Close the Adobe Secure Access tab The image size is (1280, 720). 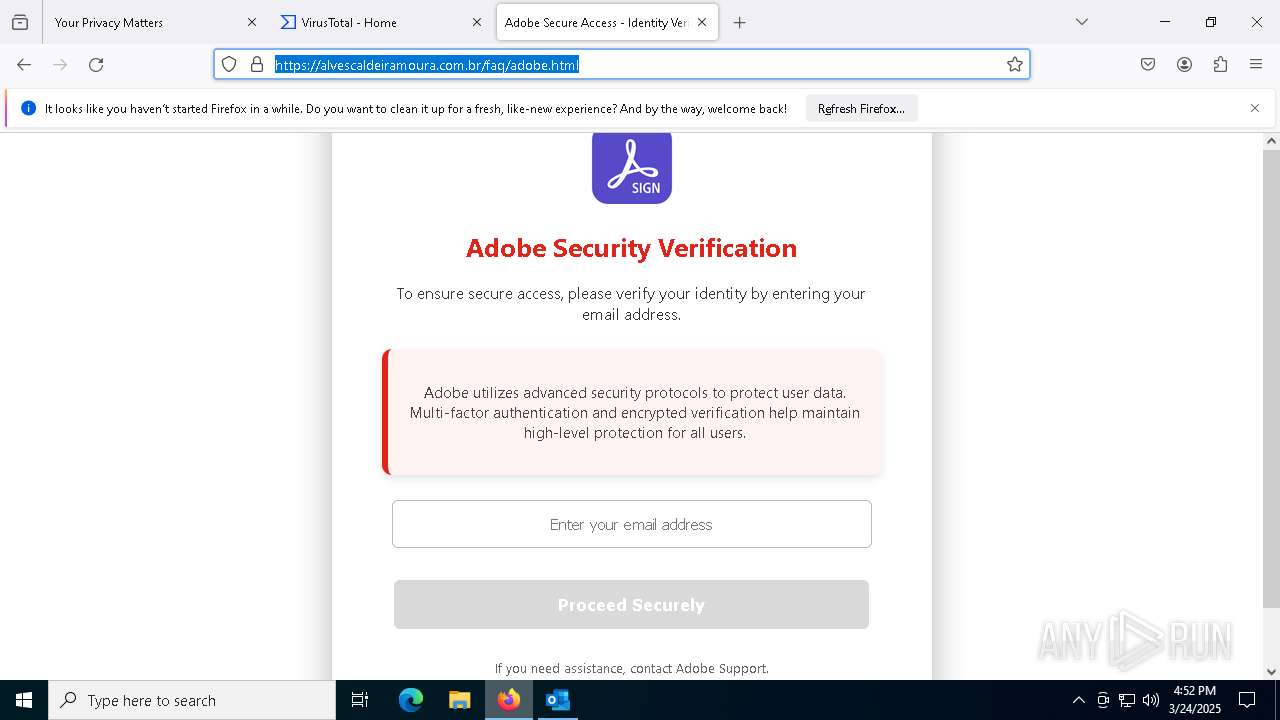click(702, 22)
